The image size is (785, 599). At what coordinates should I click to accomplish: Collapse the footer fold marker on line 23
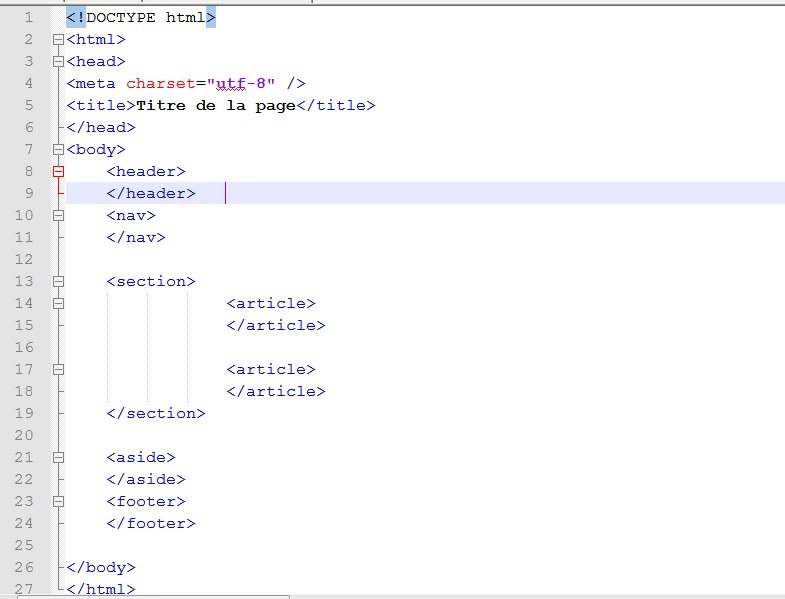[58, 501]
